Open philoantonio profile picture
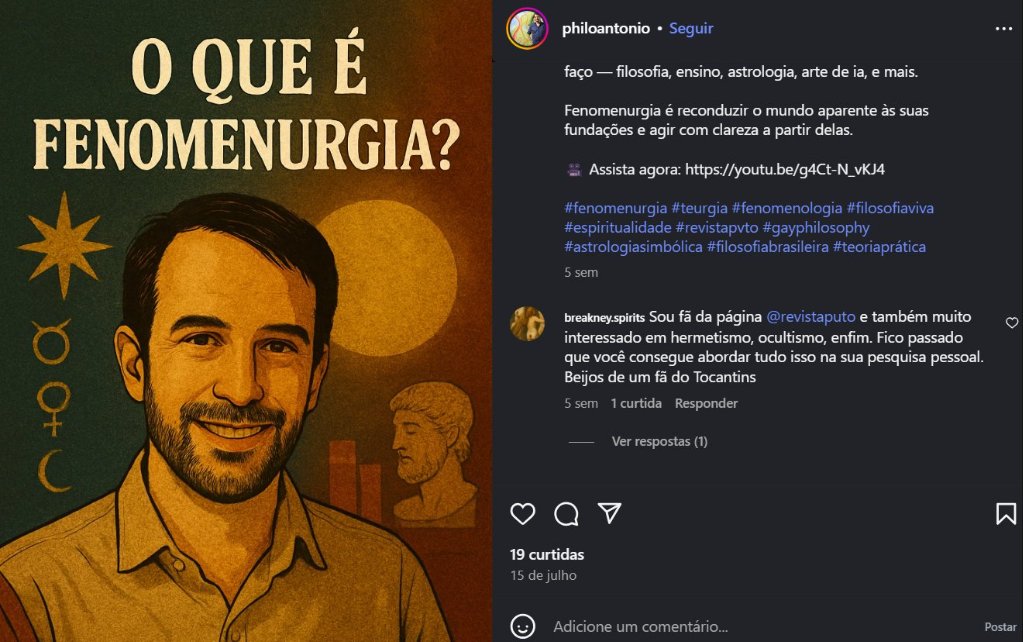The width and height of the screenshot is (1023, 642). coord(527,28)
